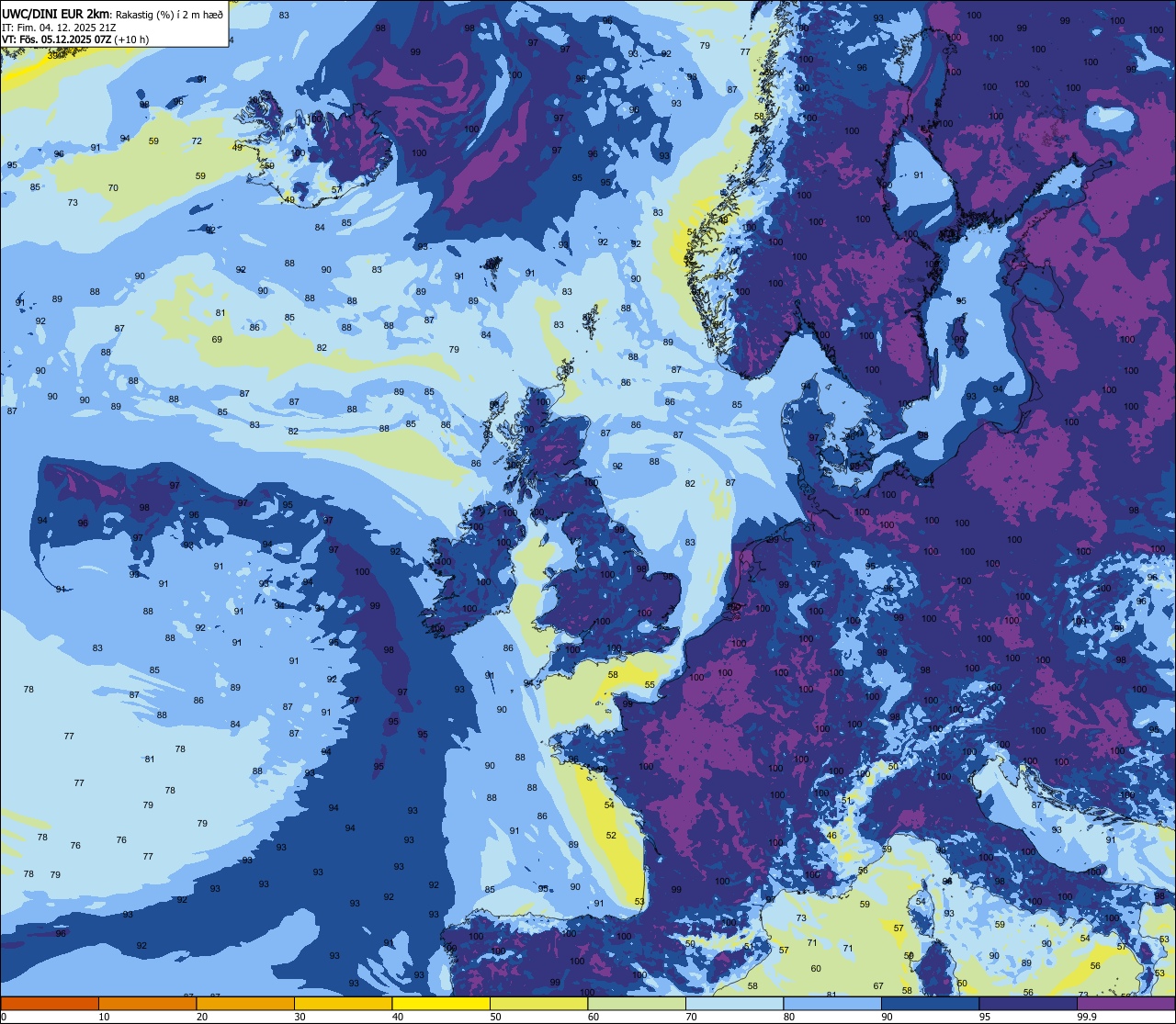Pick the bright yellow 40–50 legend swatch
This screenshot has height=1024, width=1176.
(x=441, y=1004)
